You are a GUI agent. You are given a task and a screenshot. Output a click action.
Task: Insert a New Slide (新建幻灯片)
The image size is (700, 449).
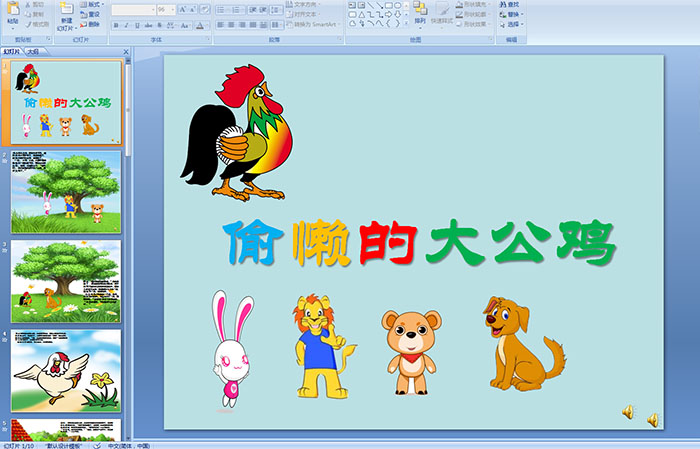tap(67, 17)
